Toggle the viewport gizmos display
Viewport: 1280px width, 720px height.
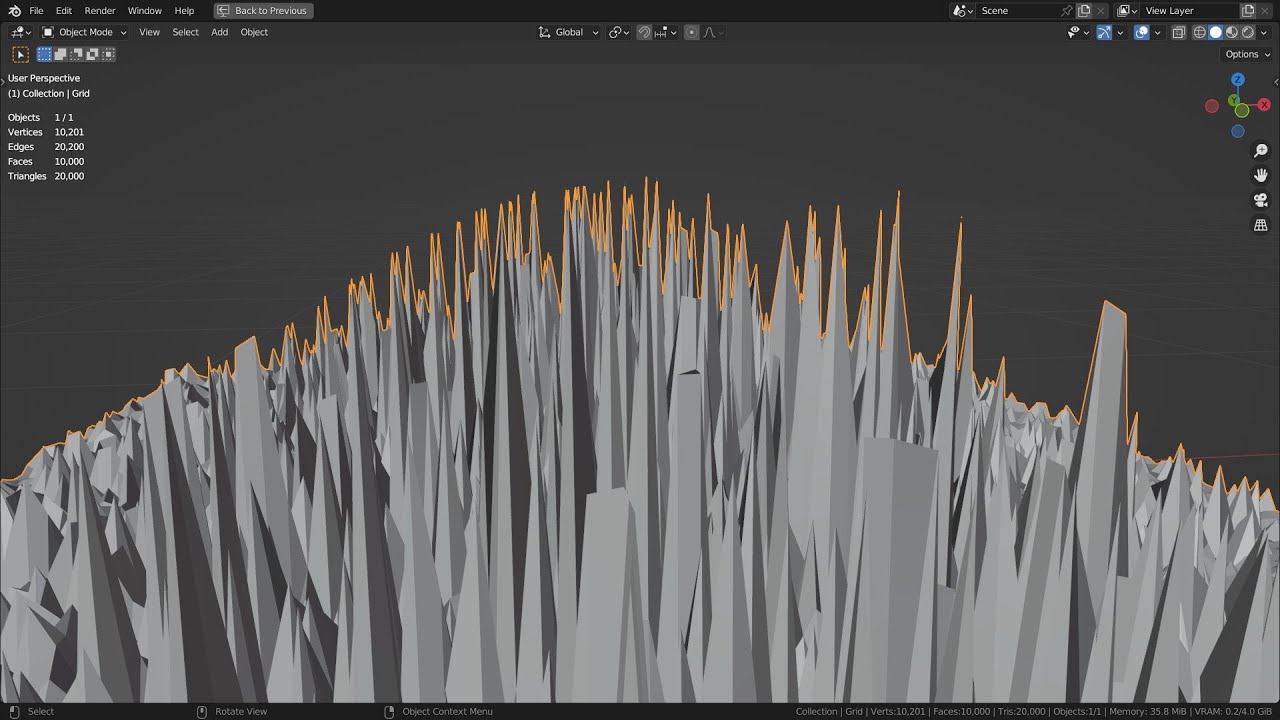pos(1104,32)
